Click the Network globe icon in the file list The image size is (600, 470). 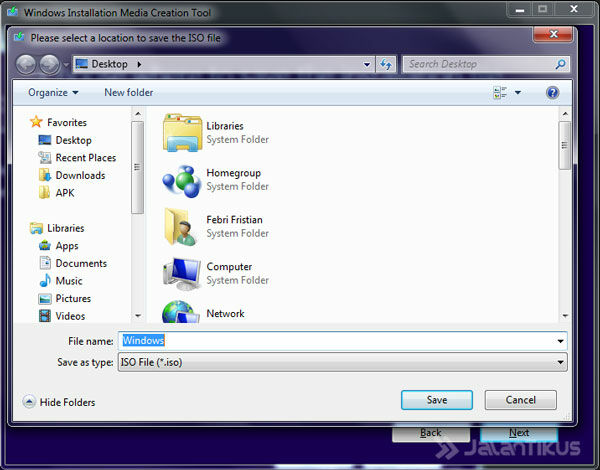[181, 312]
